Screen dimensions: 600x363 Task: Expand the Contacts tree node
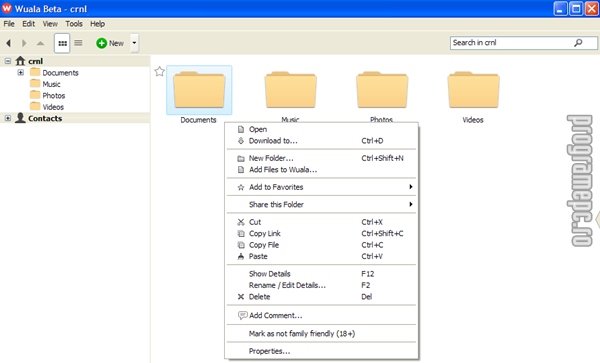click(x=8, y=118)
